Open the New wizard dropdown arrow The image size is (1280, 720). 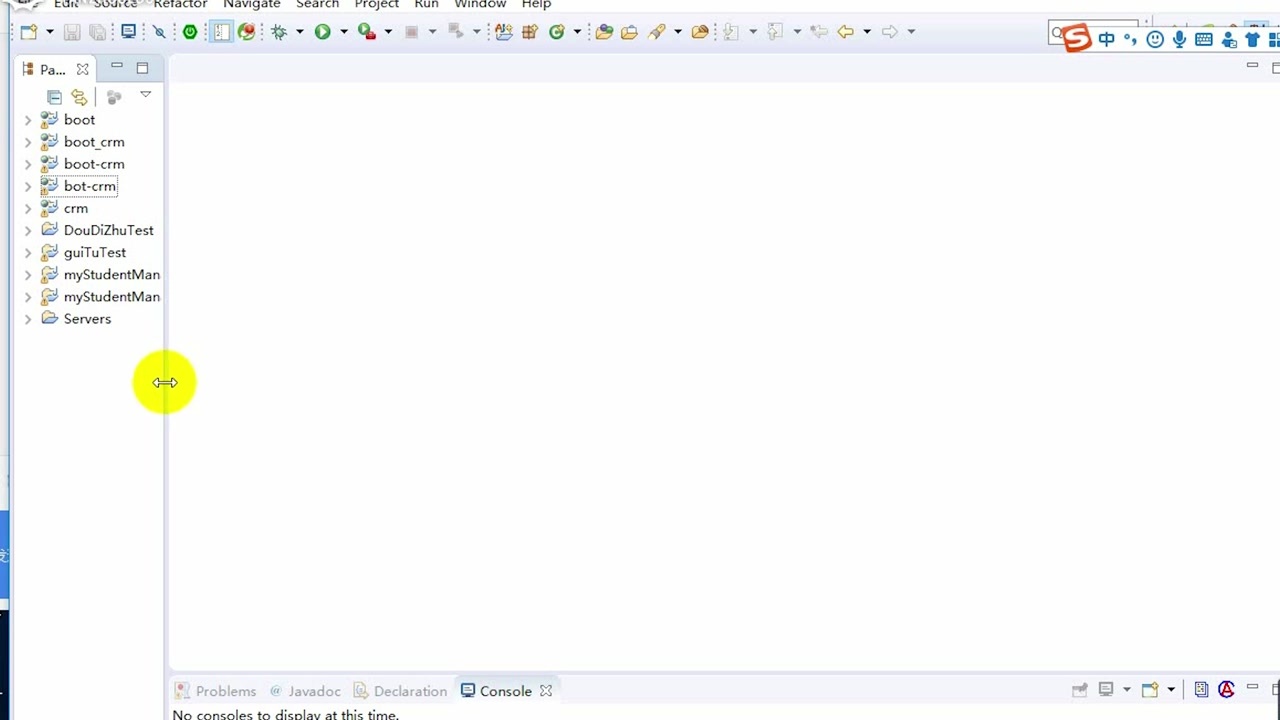point(49,32)
